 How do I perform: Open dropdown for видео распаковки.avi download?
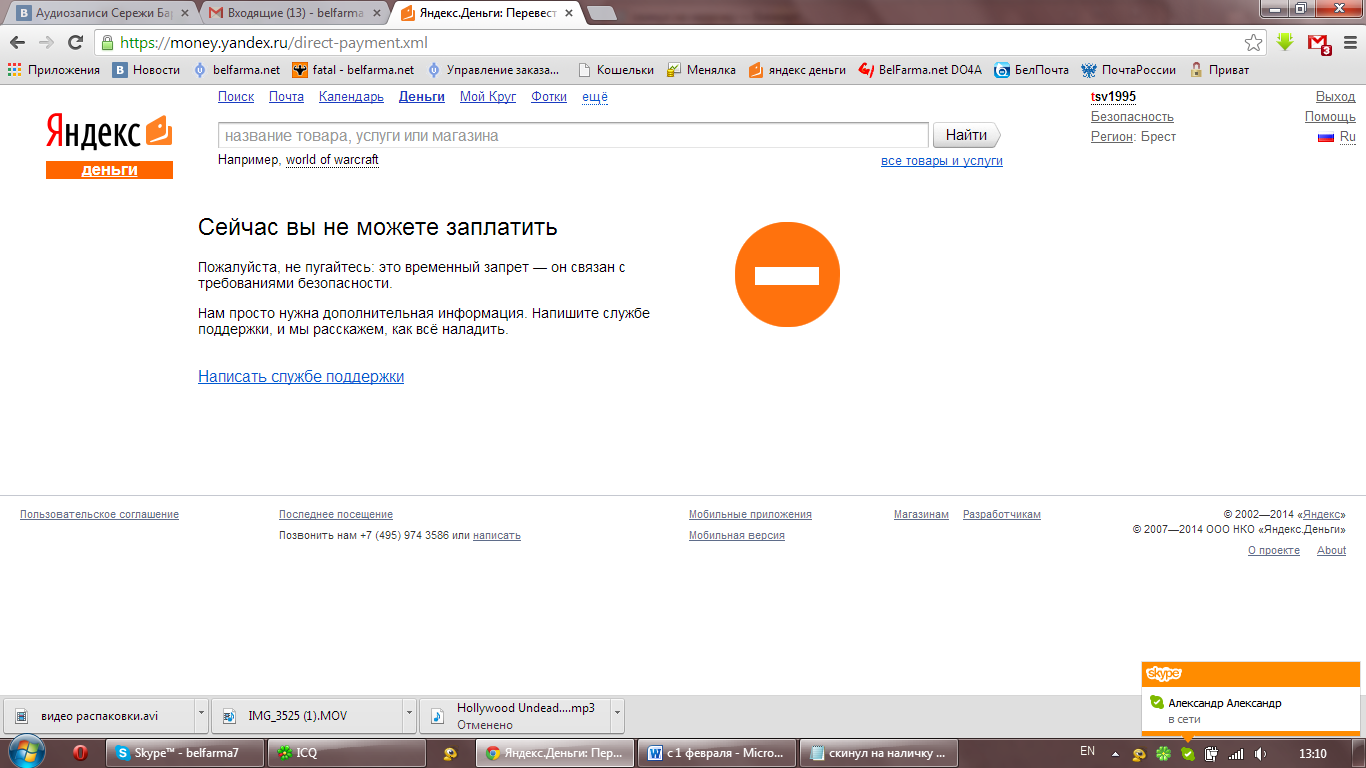[x=201, y=715]
